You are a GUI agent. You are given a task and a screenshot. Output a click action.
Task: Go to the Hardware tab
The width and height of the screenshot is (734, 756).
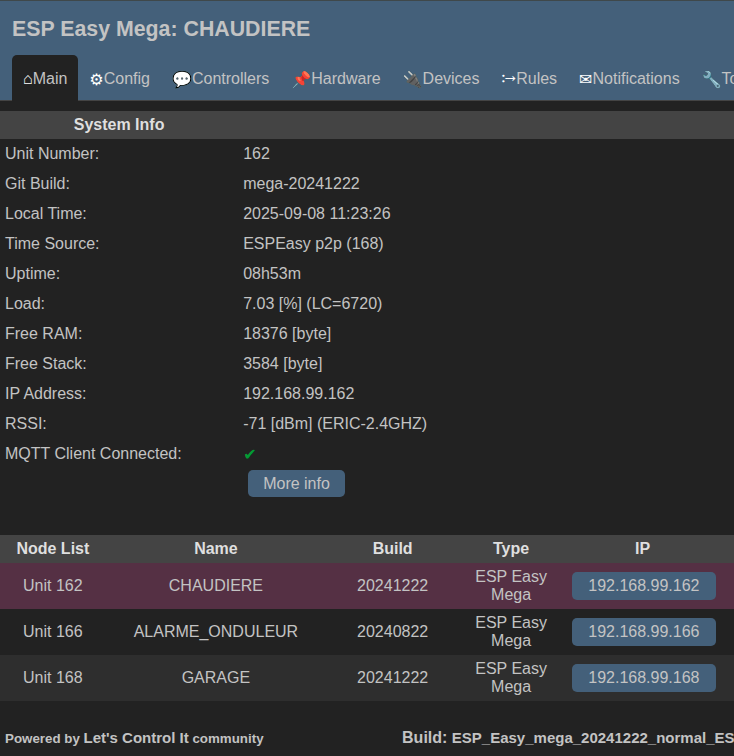click(337, 79)
